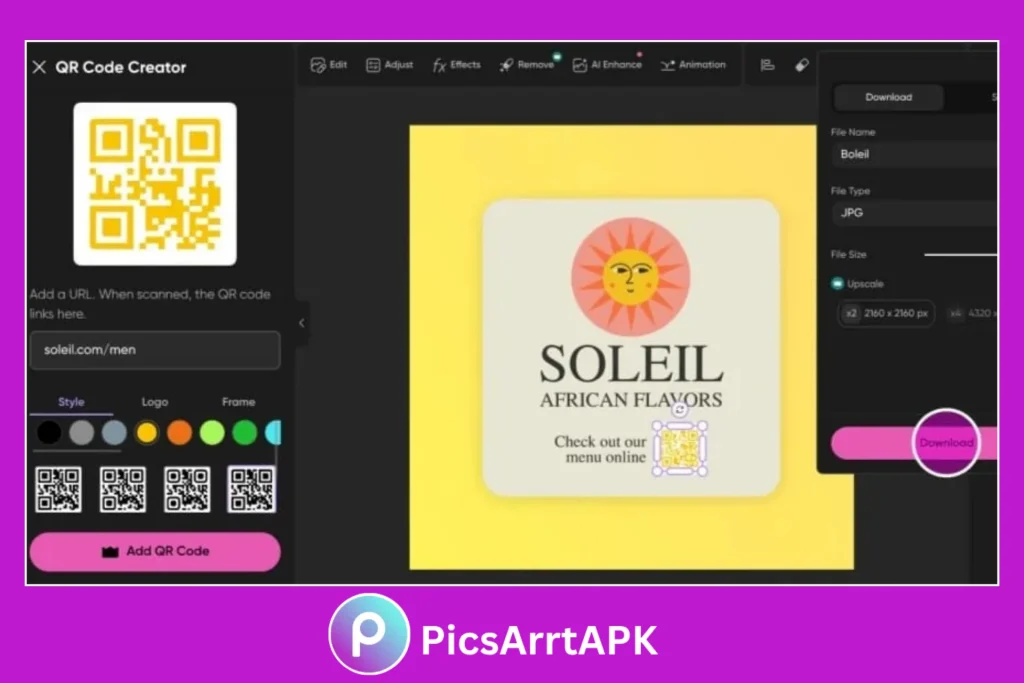
Task: Select the orange color swatch for QR style
Action: coord(180,432)
